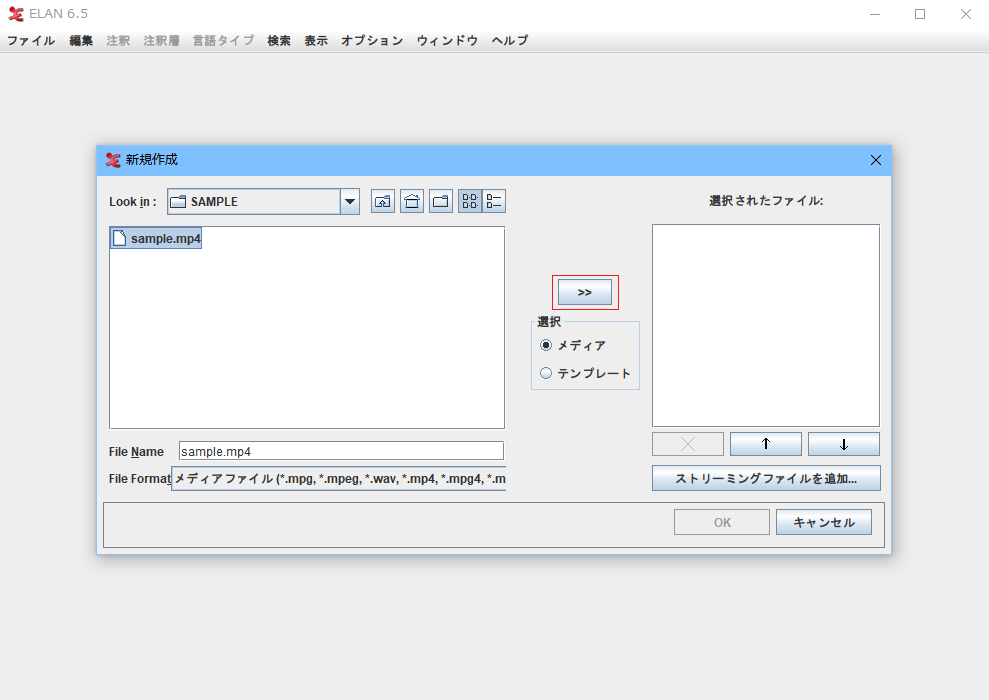Screen dimensions: 989x700
Task: Move selected file up with arrow button
Action: click(x=765, y=444)
